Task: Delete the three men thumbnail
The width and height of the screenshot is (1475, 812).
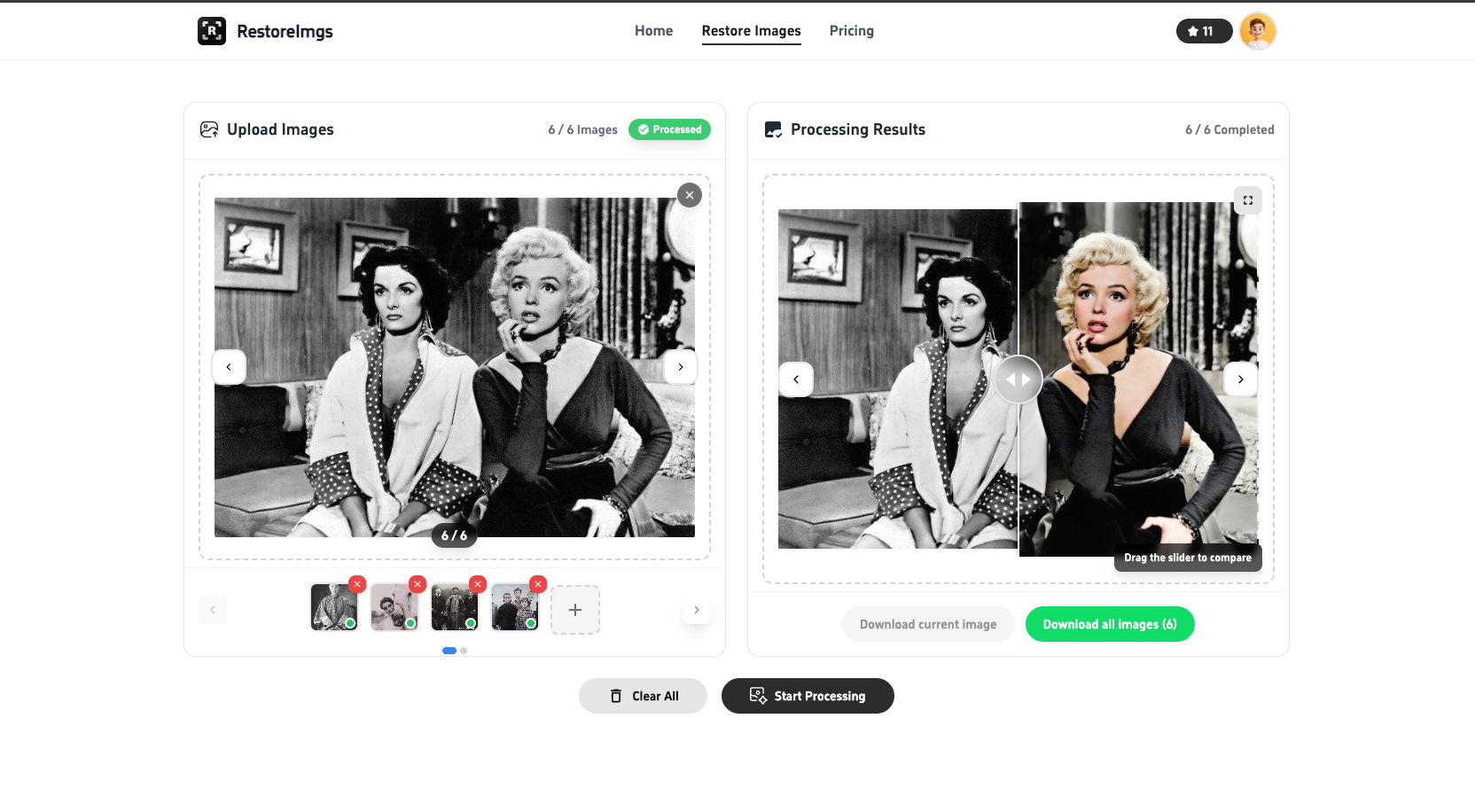Action: pyautogui.click(x=478, y=584)
